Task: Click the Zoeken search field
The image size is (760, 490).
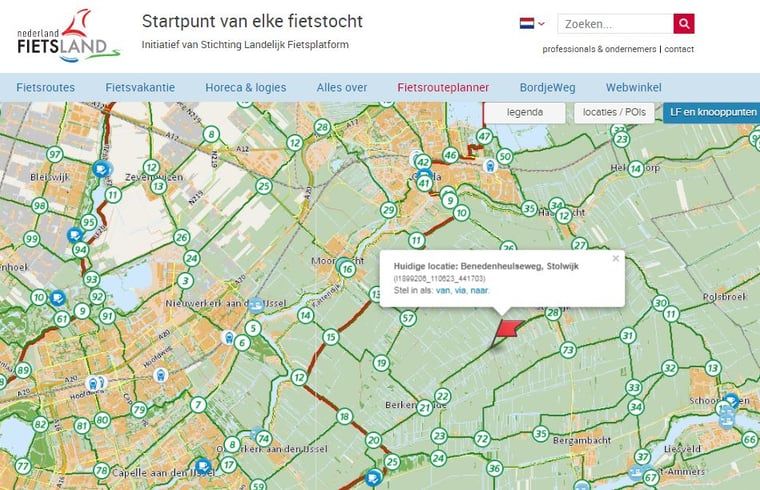Action: click(615, 24)
